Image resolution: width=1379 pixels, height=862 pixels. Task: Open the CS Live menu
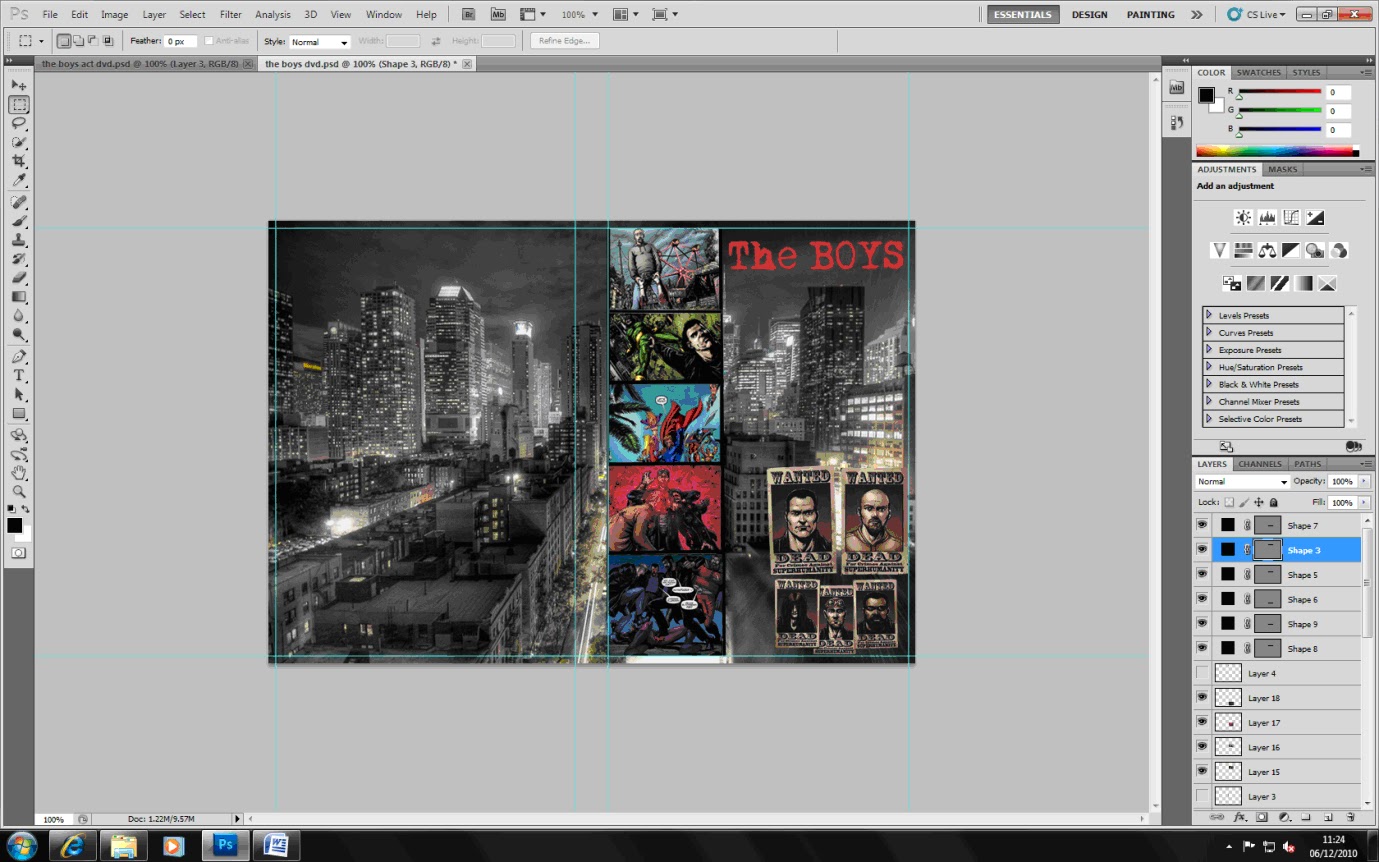pyautogui.click(x=1258, y=15)
